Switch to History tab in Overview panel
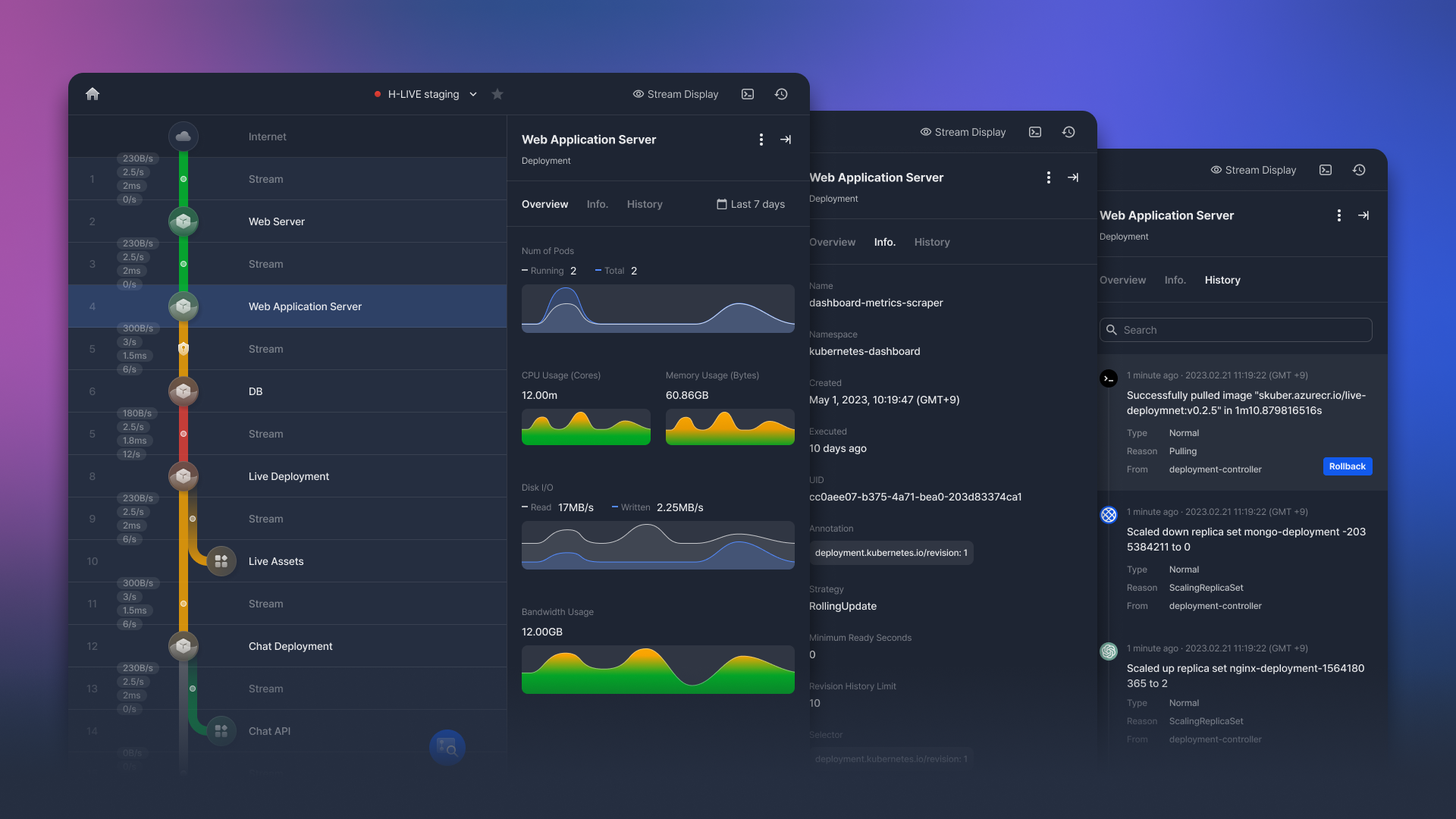 point(645,204)
